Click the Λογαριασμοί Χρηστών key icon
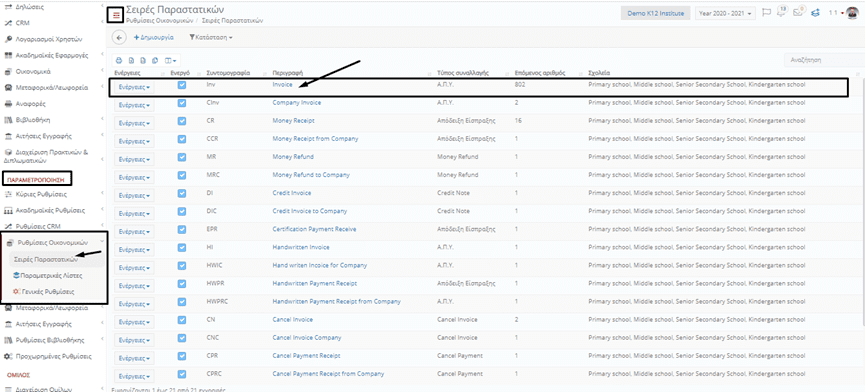 coord(8,39)
